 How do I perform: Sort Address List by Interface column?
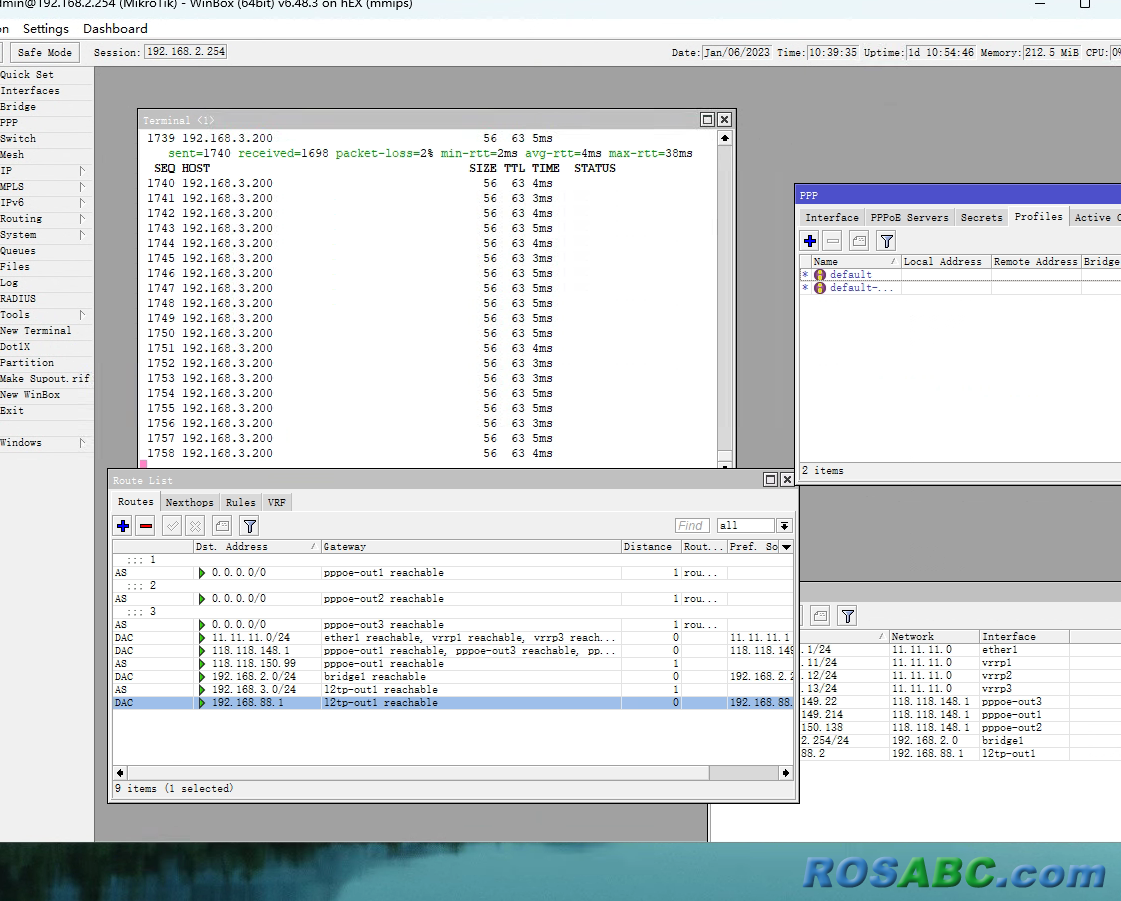tap(1024, 636)
